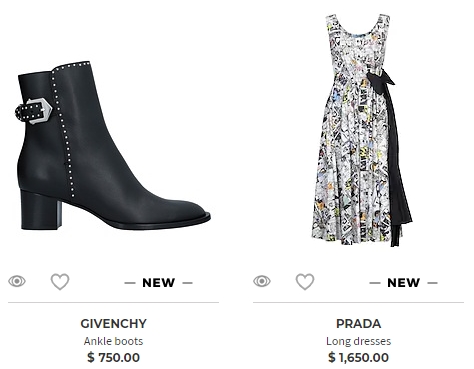Click the silver buckle on the boot photo
The image size is (474, 369).
38,111
